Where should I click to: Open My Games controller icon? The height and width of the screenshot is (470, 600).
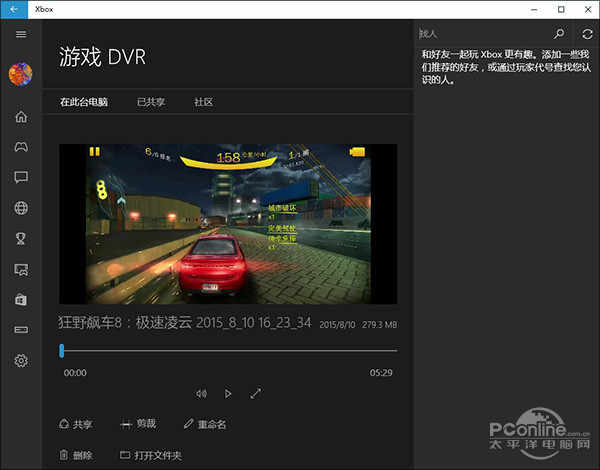pyautogui.click(x=20, y=147)
